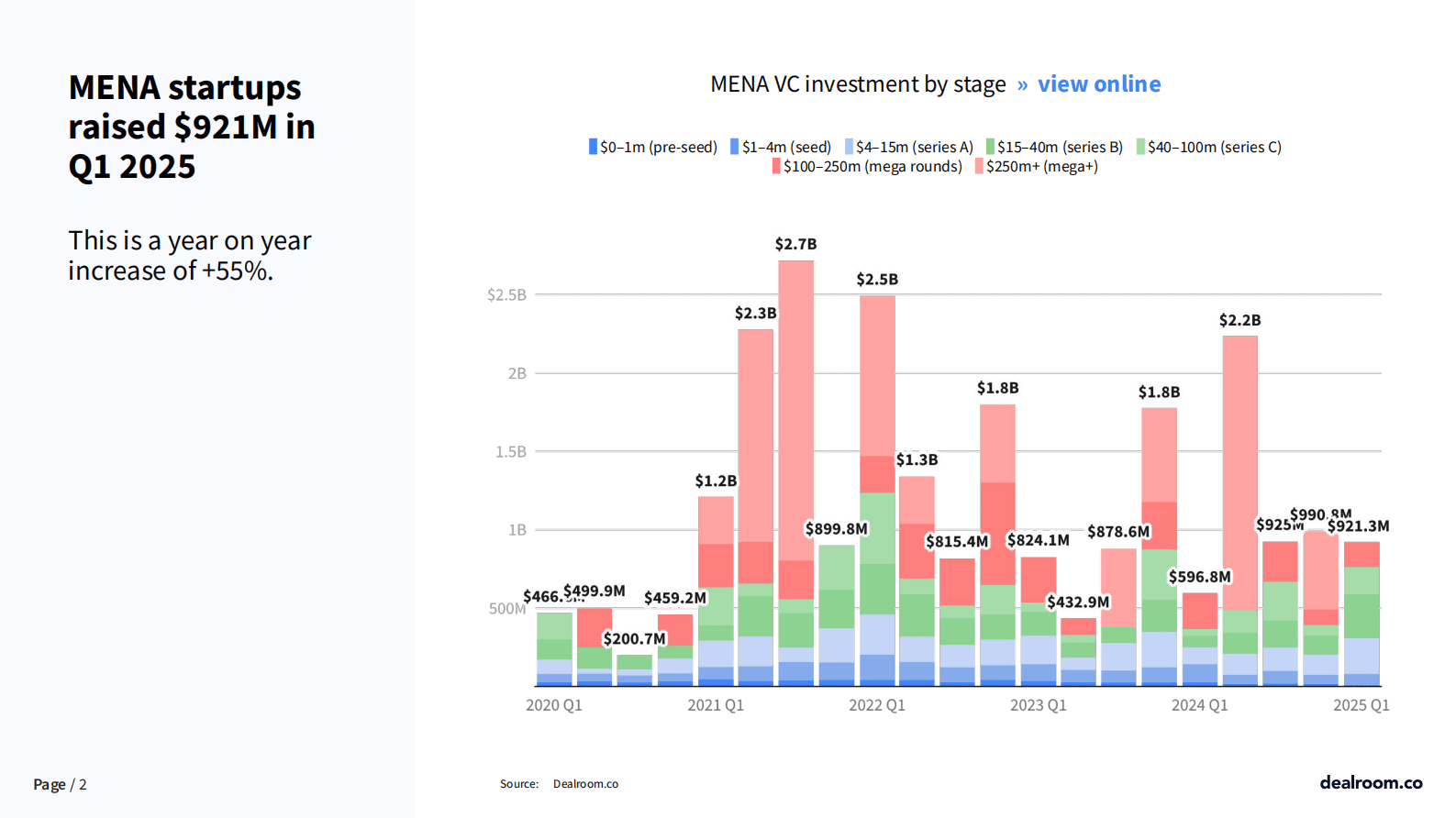The image size is (1456, 818).
Task: Click the Dealroom.co source text
Action: tap(585, 784)
